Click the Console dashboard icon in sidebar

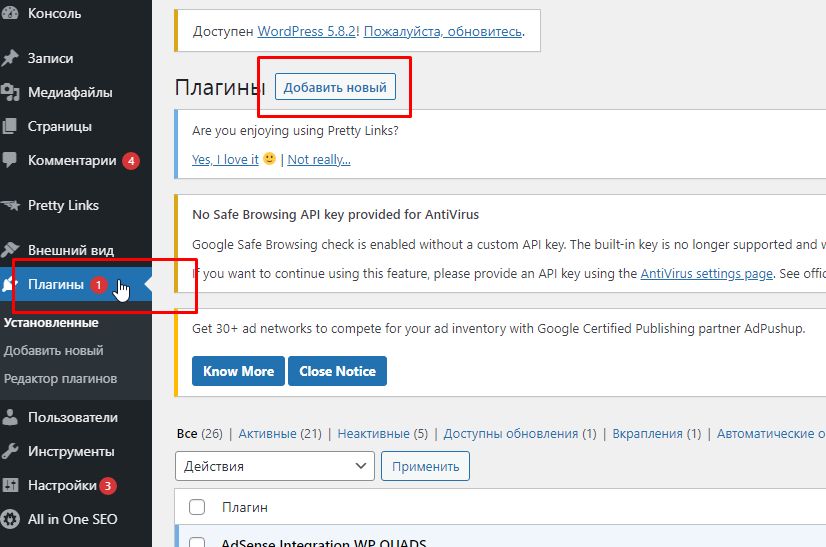coord(11,14)
